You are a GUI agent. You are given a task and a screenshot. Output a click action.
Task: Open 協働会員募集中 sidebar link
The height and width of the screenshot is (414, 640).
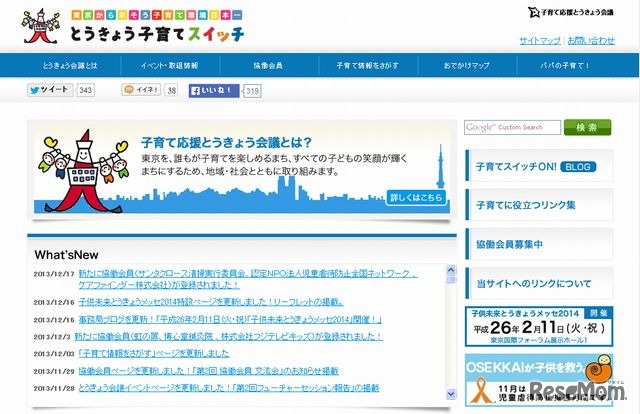coord(539,244)
